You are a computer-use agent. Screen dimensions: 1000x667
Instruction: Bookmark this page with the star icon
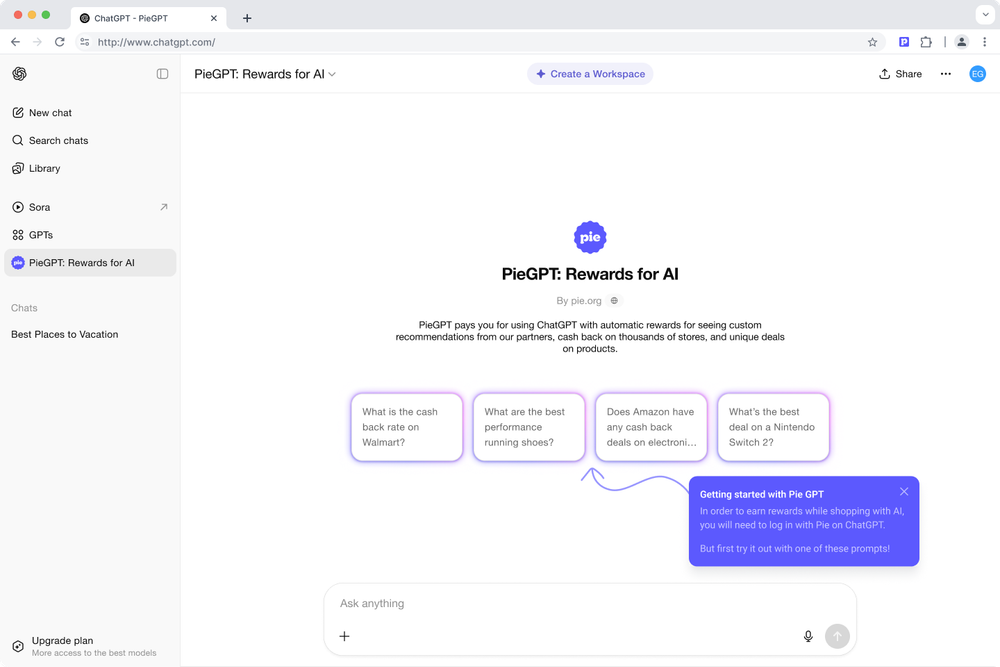click(872, 42)
